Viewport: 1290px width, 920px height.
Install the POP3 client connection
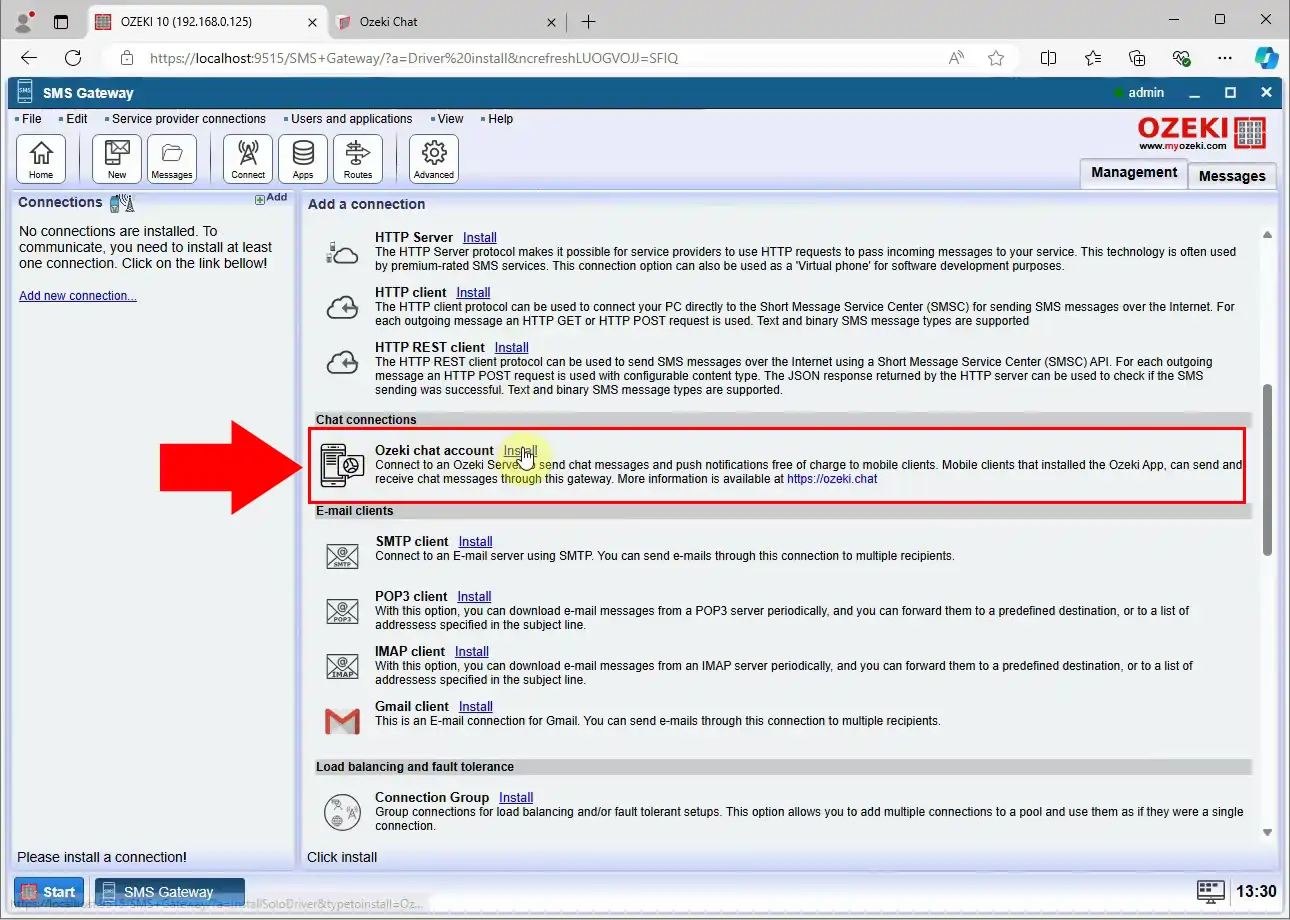(475, 597)
